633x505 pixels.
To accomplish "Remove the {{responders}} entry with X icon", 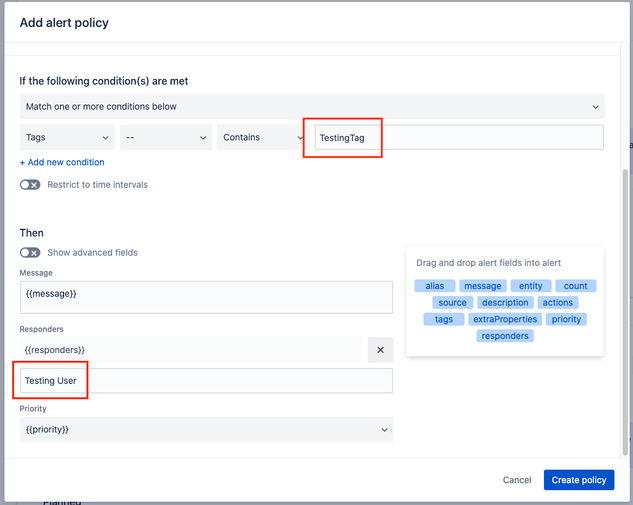I will [380, 349].
